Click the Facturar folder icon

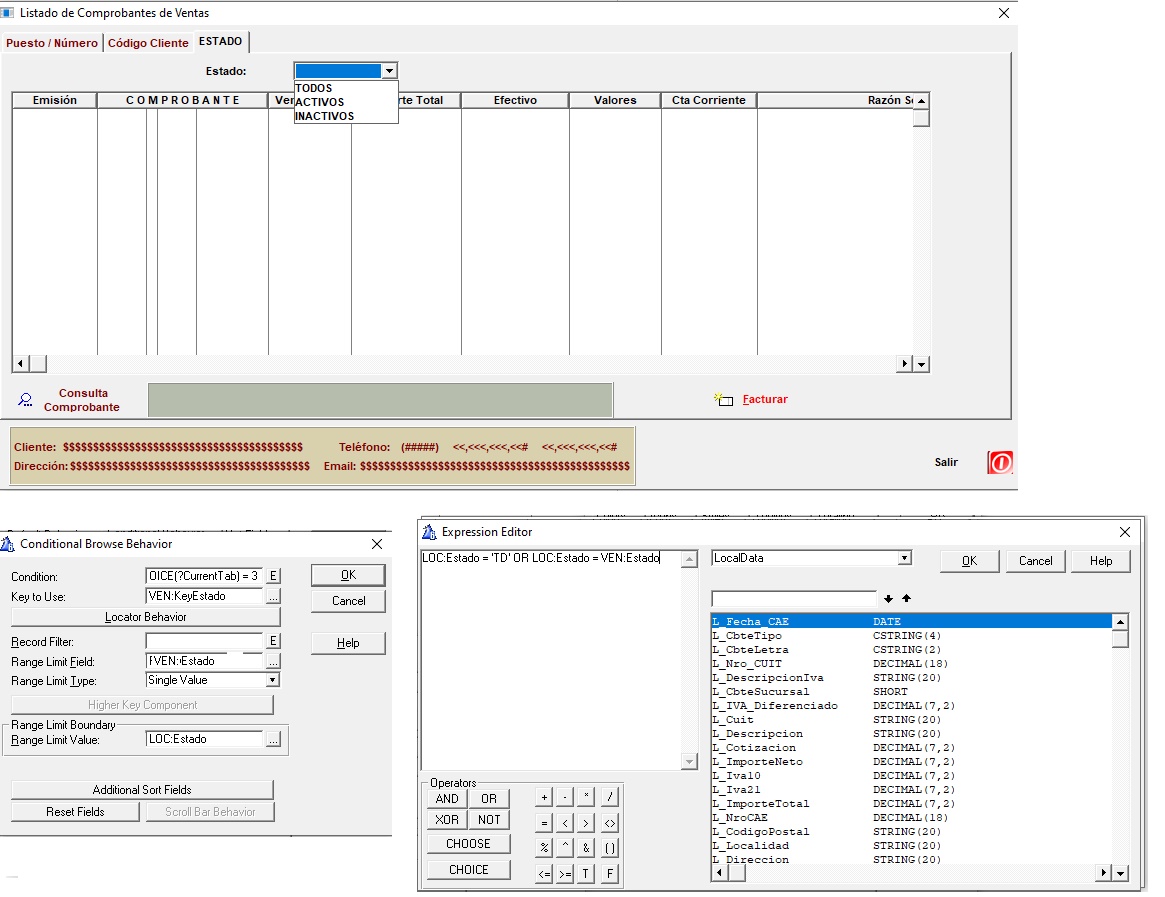tap(724, 400)
